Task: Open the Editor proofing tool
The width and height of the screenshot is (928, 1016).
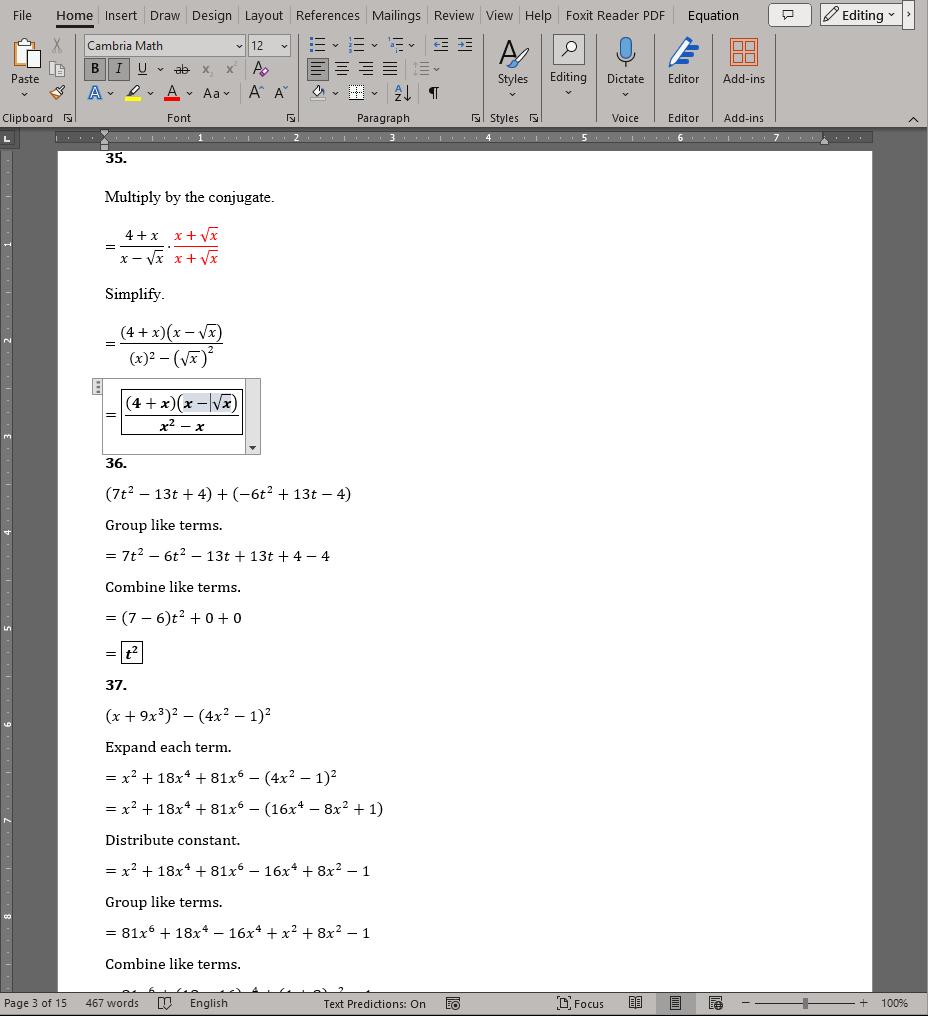Action: [x=683, y=62]
